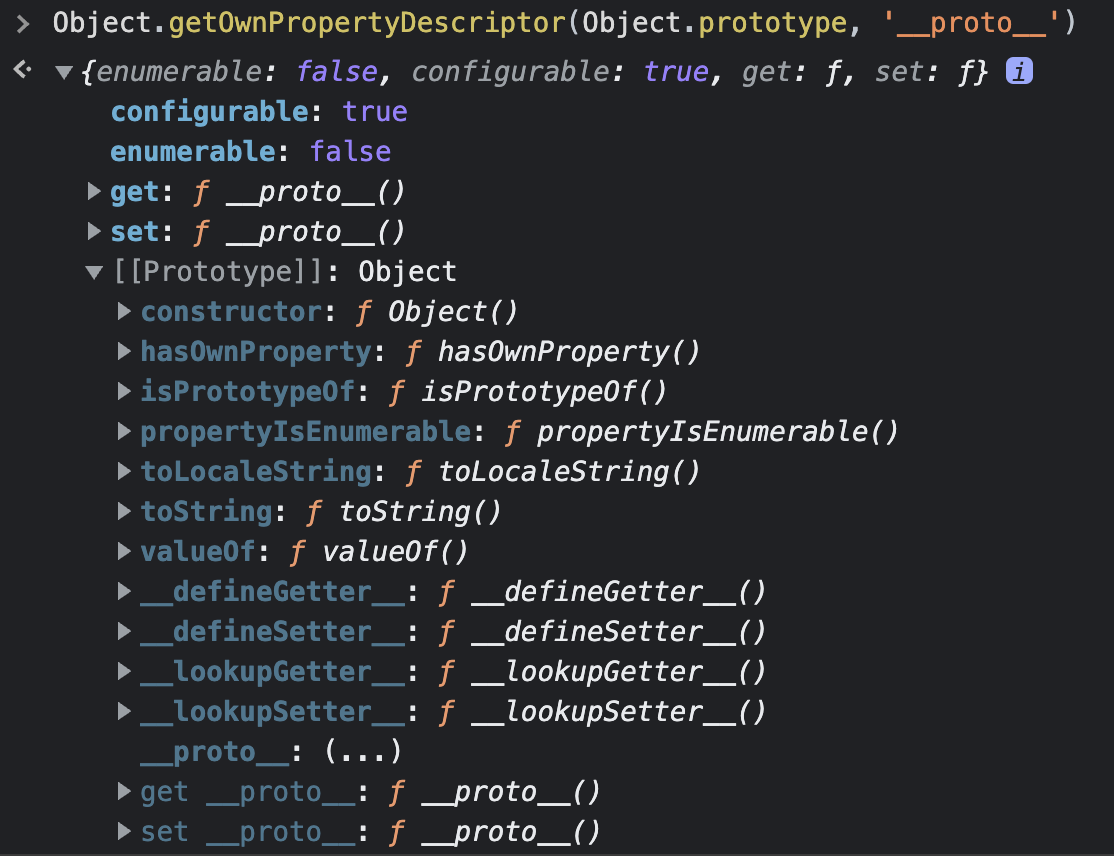Expand the __defineGetter__ function row
This screenshot has width=1114, height=856.
click(x=124, y=590)
